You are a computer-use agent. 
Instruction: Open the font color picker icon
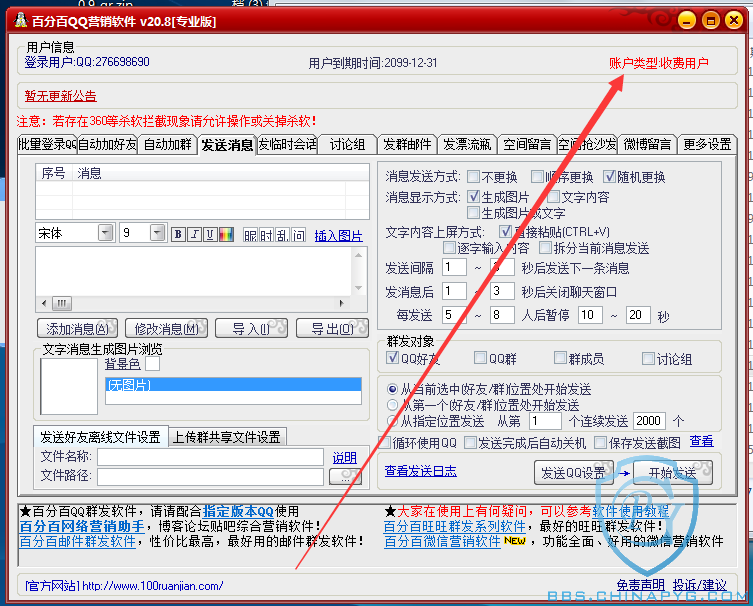click(x=226, y=234)
